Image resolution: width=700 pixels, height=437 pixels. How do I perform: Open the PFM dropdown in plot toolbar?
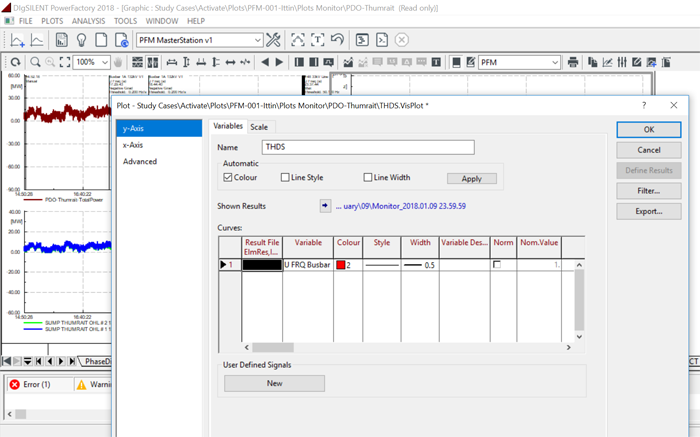pyautogui.click(x=555, y=62)
